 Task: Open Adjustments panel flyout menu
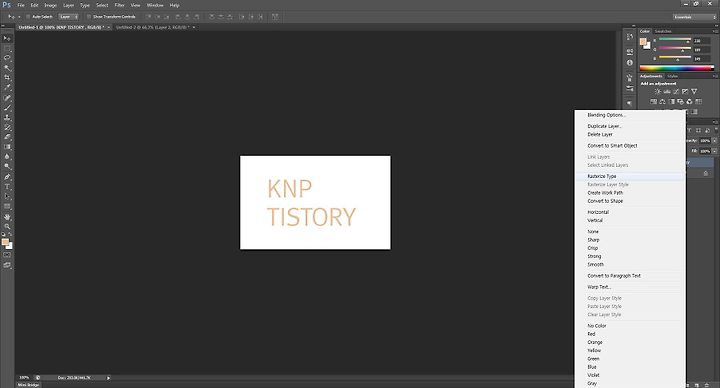[714, 76]
